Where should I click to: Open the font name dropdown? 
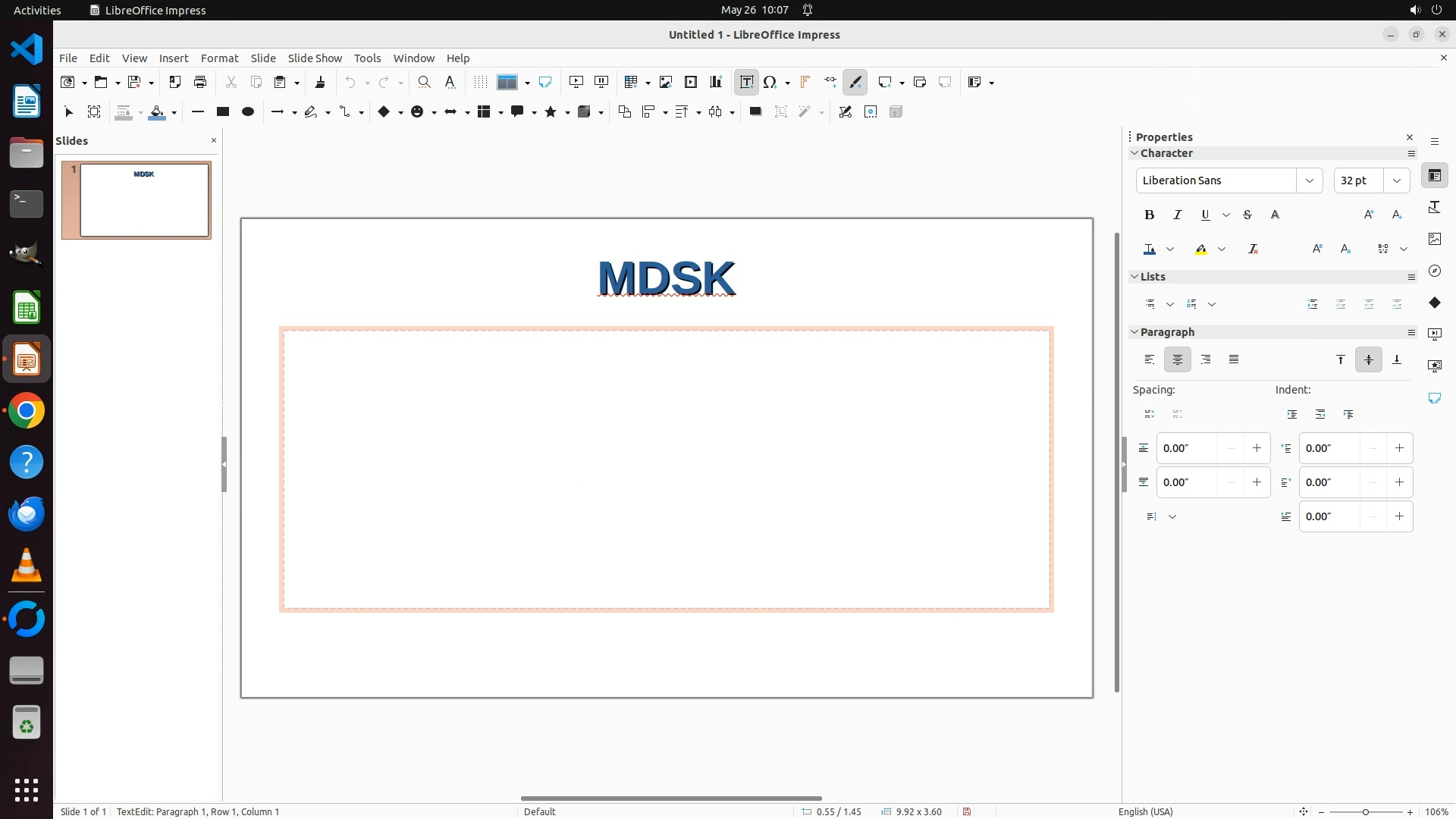pos(1309,180)
